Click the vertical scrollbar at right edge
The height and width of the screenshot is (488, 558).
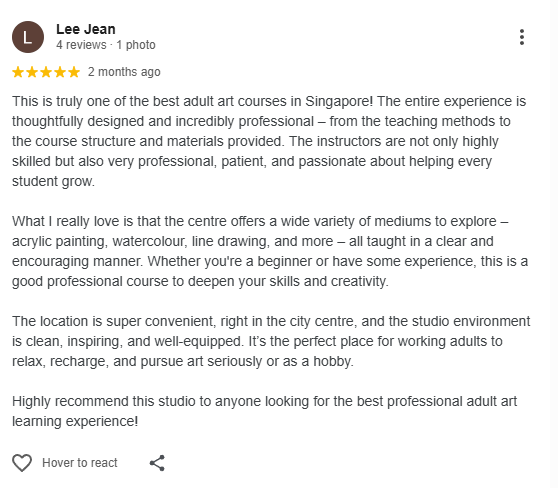click(554, 244)
